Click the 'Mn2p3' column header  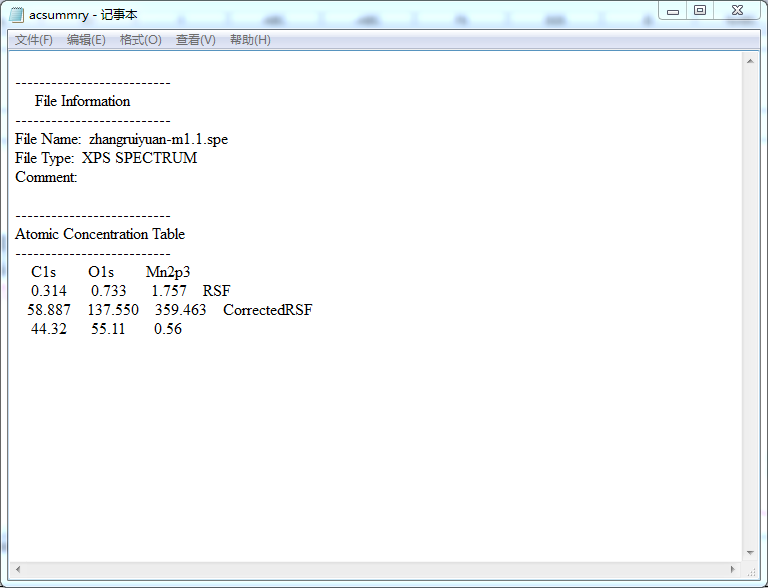[168, 272]
